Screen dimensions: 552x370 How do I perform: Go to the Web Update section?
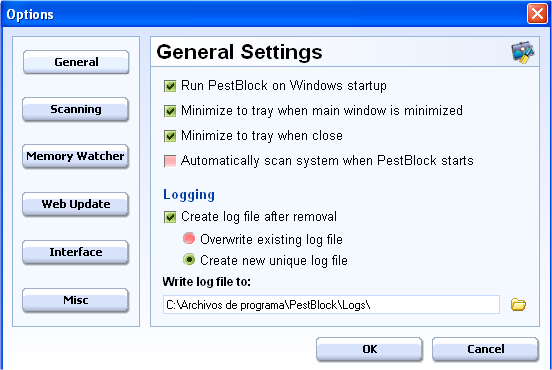pos(75,204)
